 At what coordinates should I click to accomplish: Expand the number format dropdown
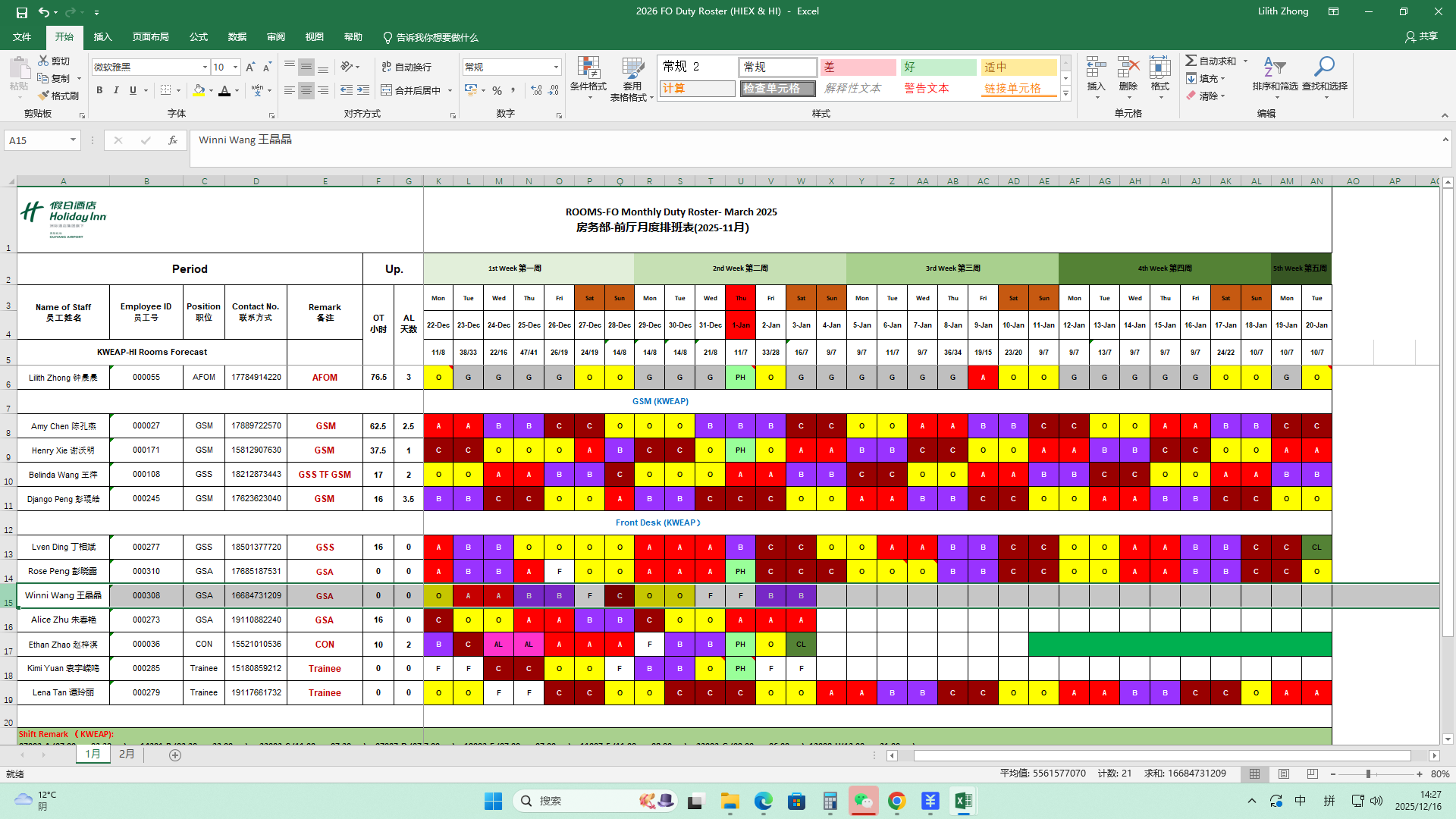click(556, 67)
